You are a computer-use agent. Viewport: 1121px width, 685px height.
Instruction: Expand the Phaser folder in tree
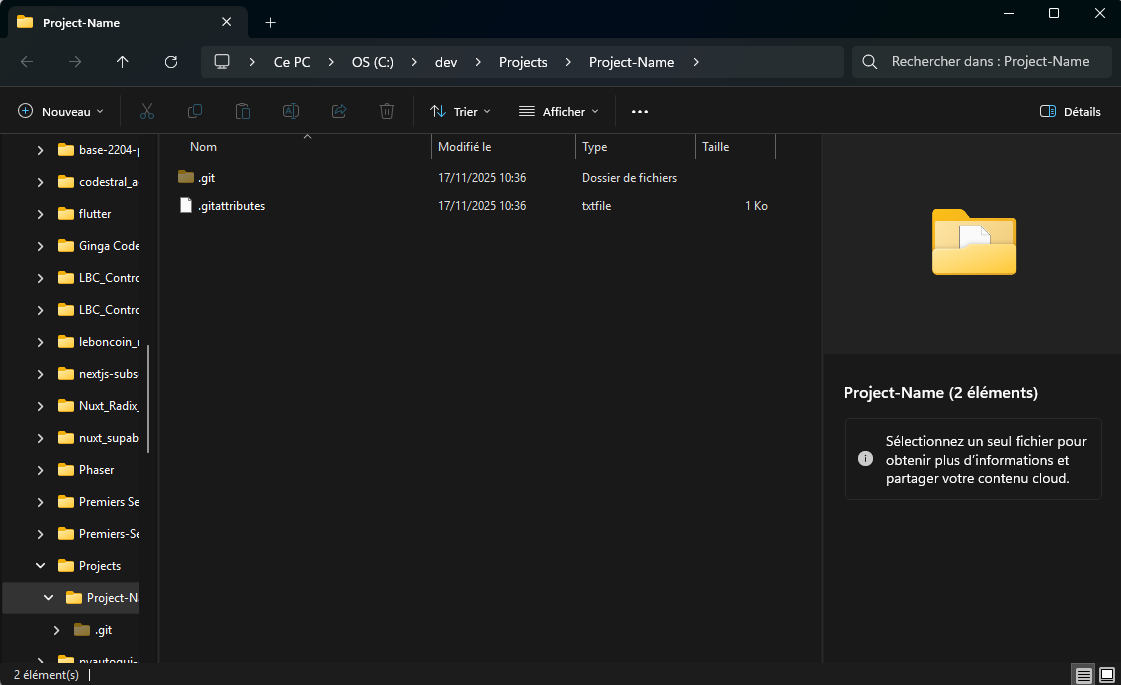tap(40, 470)
